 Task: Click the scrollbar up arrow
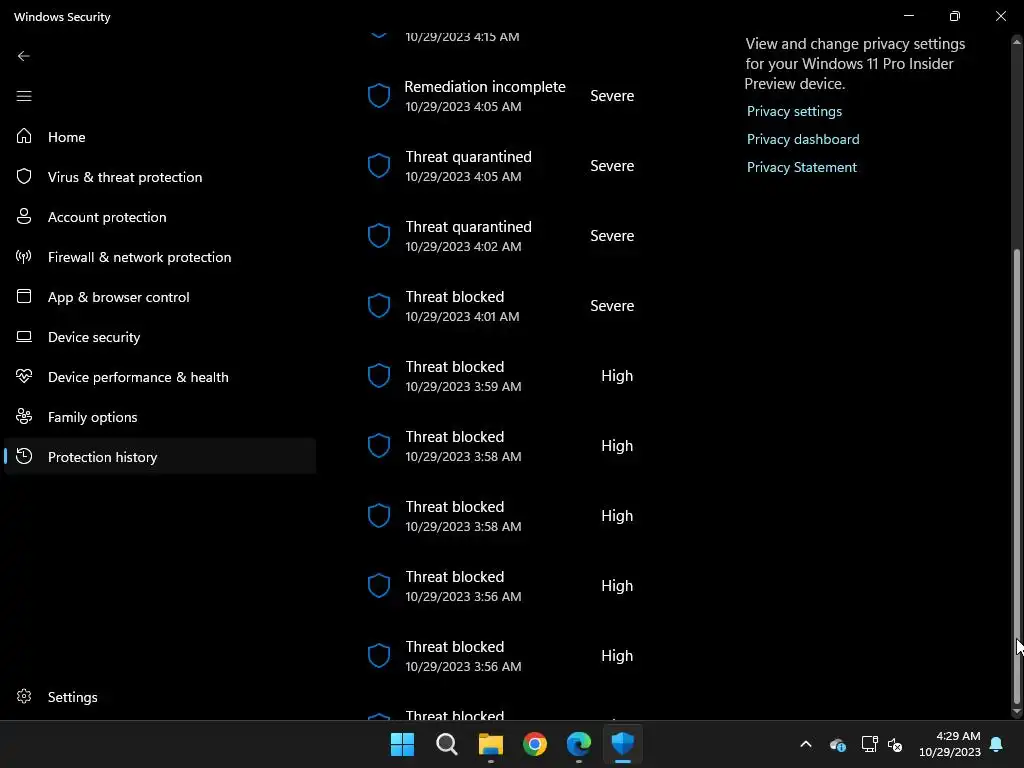[1017, 41]
